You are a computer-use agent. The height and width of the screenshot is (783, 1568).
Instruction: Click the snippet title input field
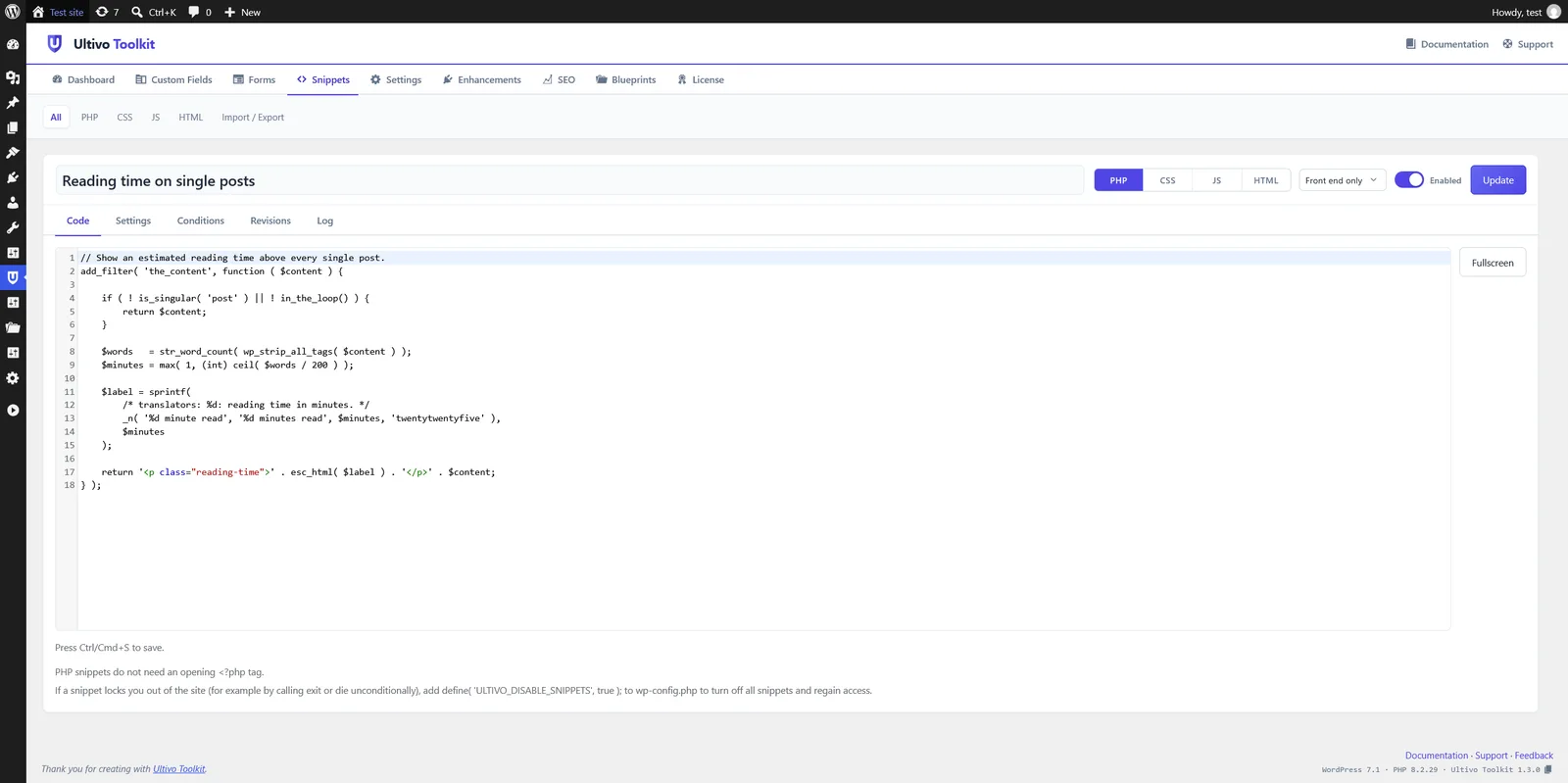click(569, 180)
